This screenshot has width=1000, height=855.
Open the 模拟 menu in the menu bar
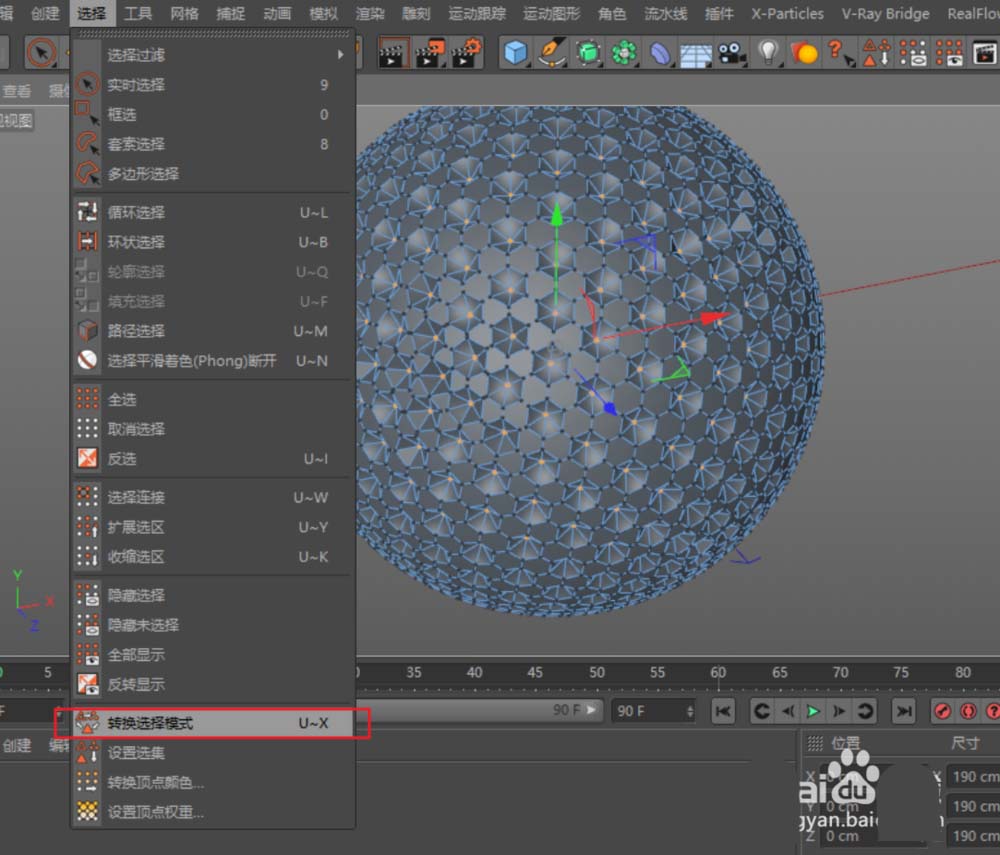point(323,14)
